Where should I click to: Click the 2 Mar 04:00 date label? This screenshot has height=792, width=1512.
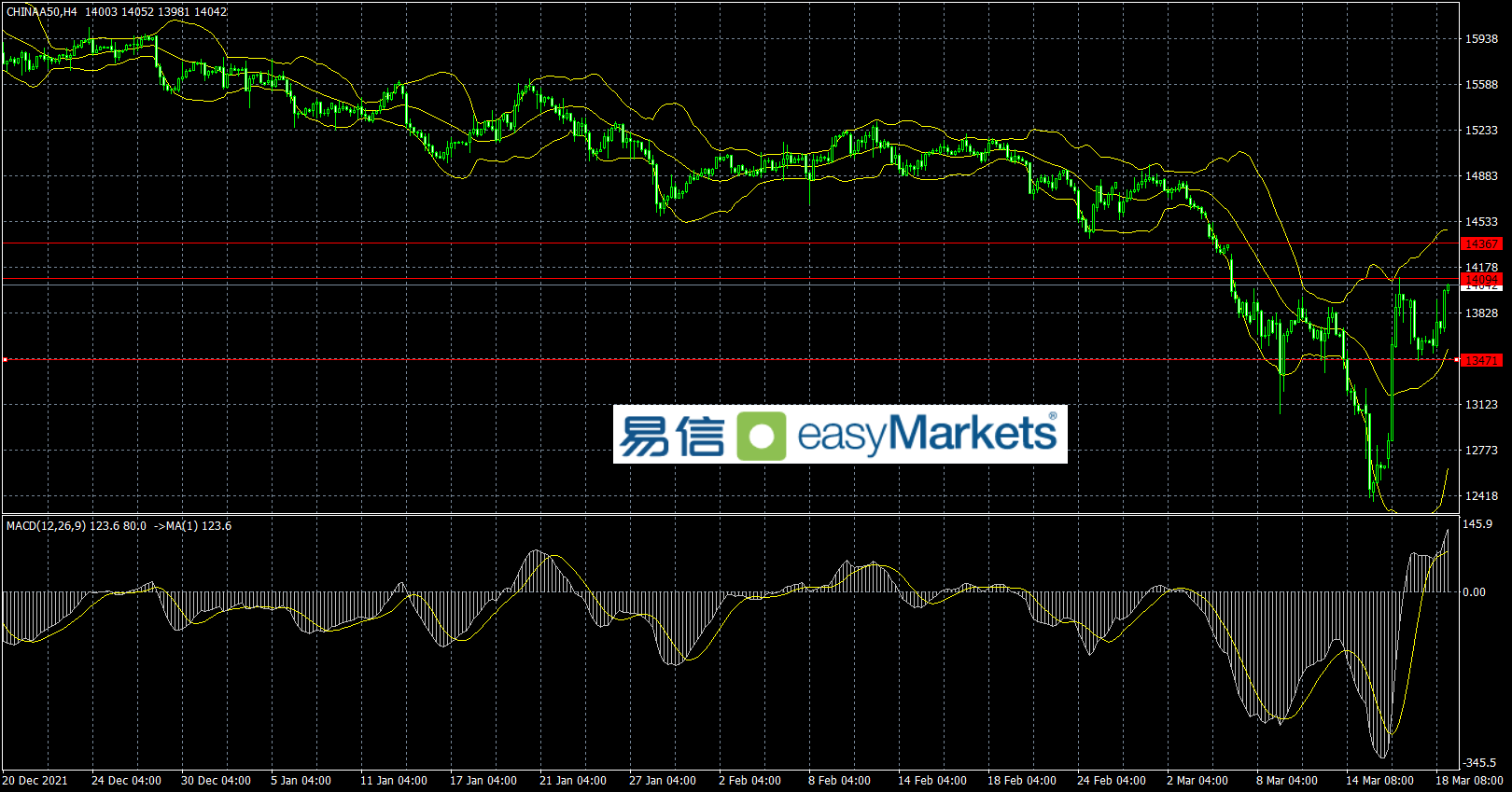pos(1197,781)
